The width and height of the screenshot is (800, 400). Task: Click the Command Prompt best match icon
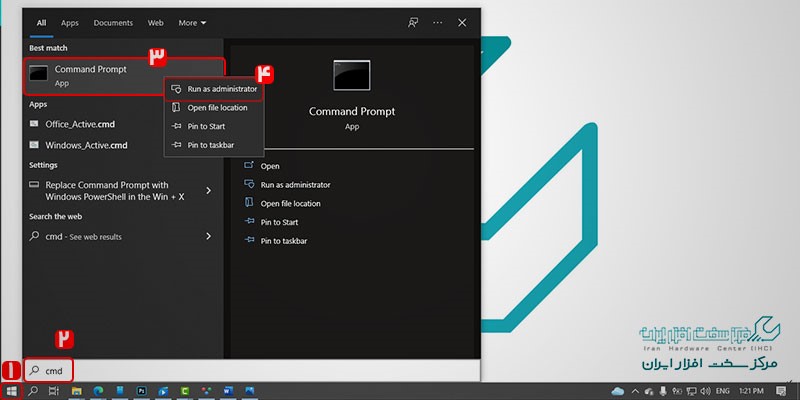point(39,73)
